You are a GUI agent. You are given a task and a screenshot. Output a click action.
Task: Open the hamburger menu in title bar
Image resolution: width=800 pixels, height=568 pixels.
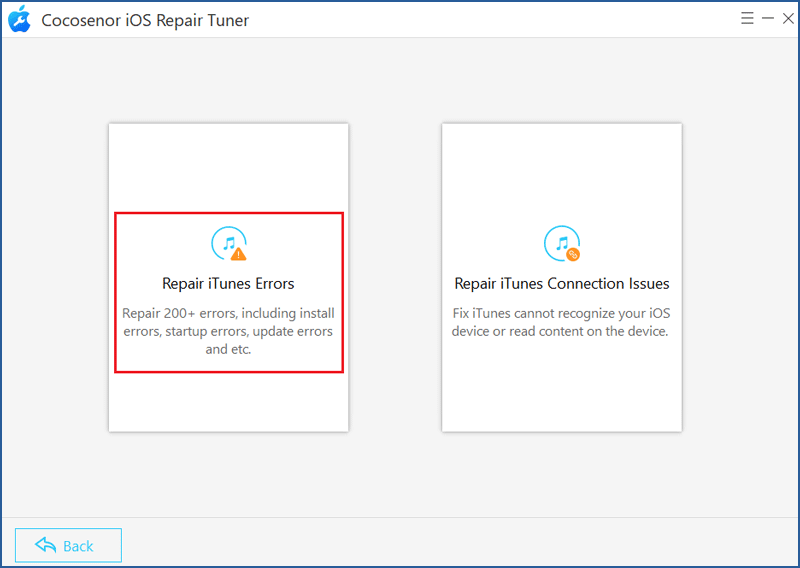click(x=747, y=19)
